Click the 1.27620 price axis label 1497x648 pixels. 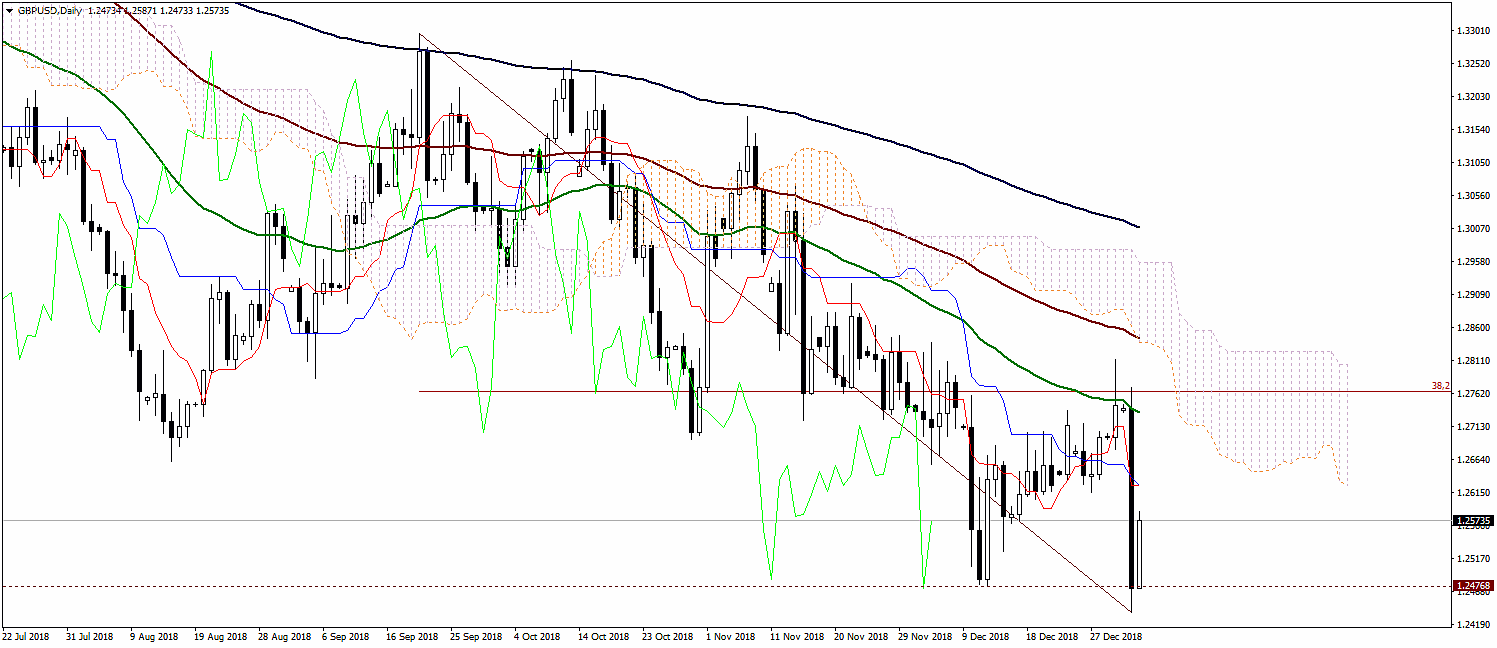pos(1473,394)
